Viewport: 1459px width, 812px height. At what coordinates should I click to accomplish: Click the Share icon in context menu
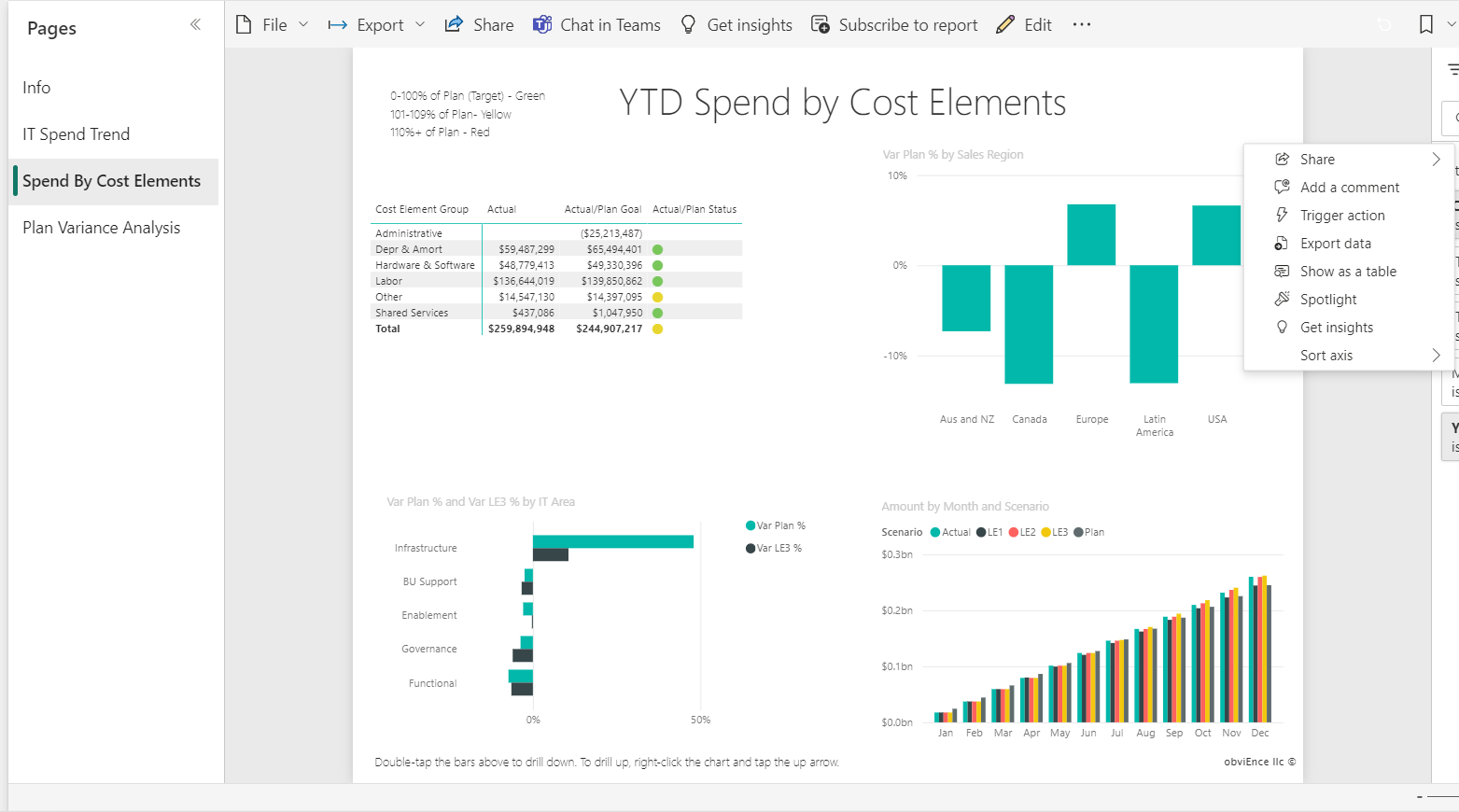(x=1283, y=160)
